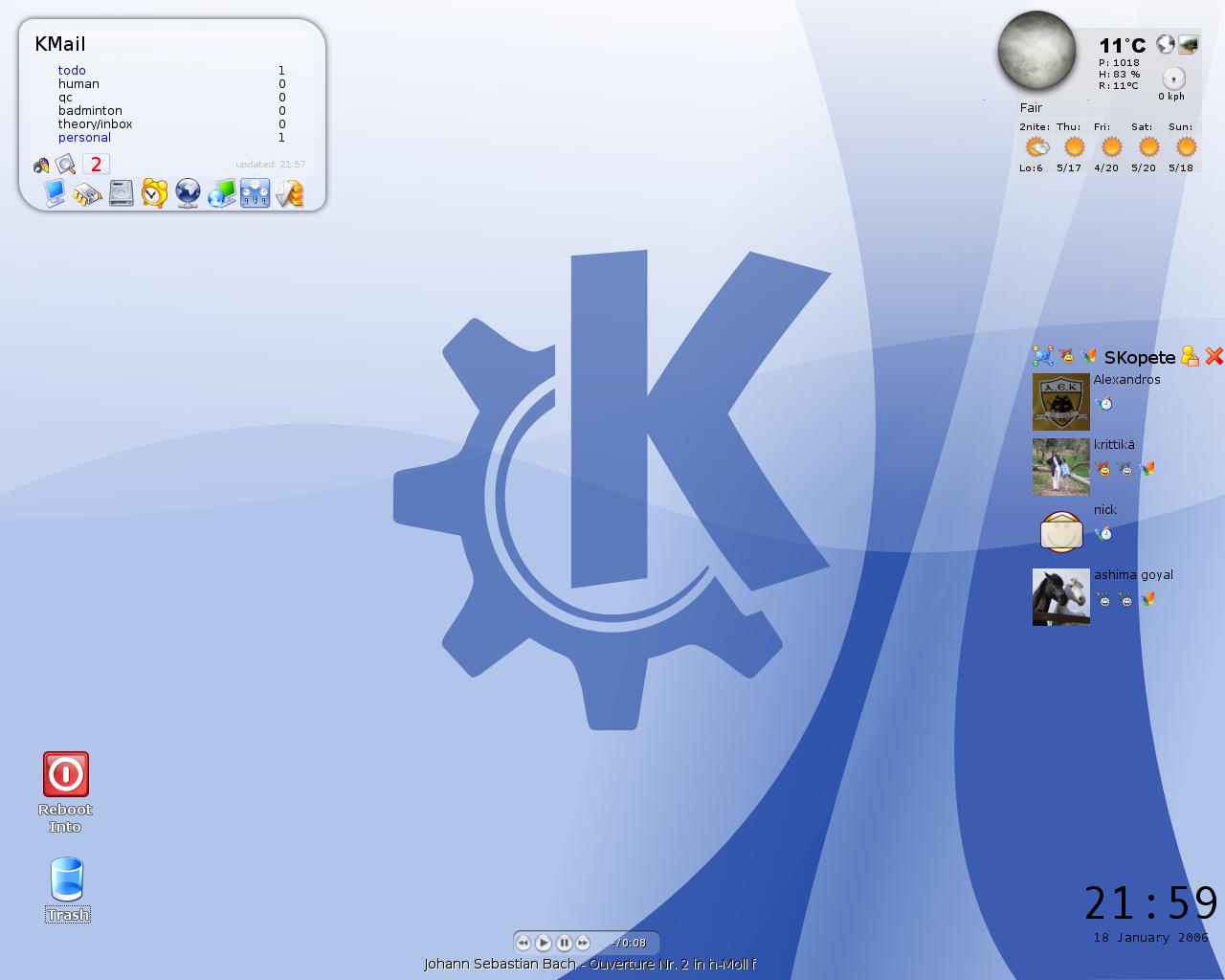This screenshot has height=980, width=1225.
Task: Click krittikä's photo avatar
Action: [1060, 467]
